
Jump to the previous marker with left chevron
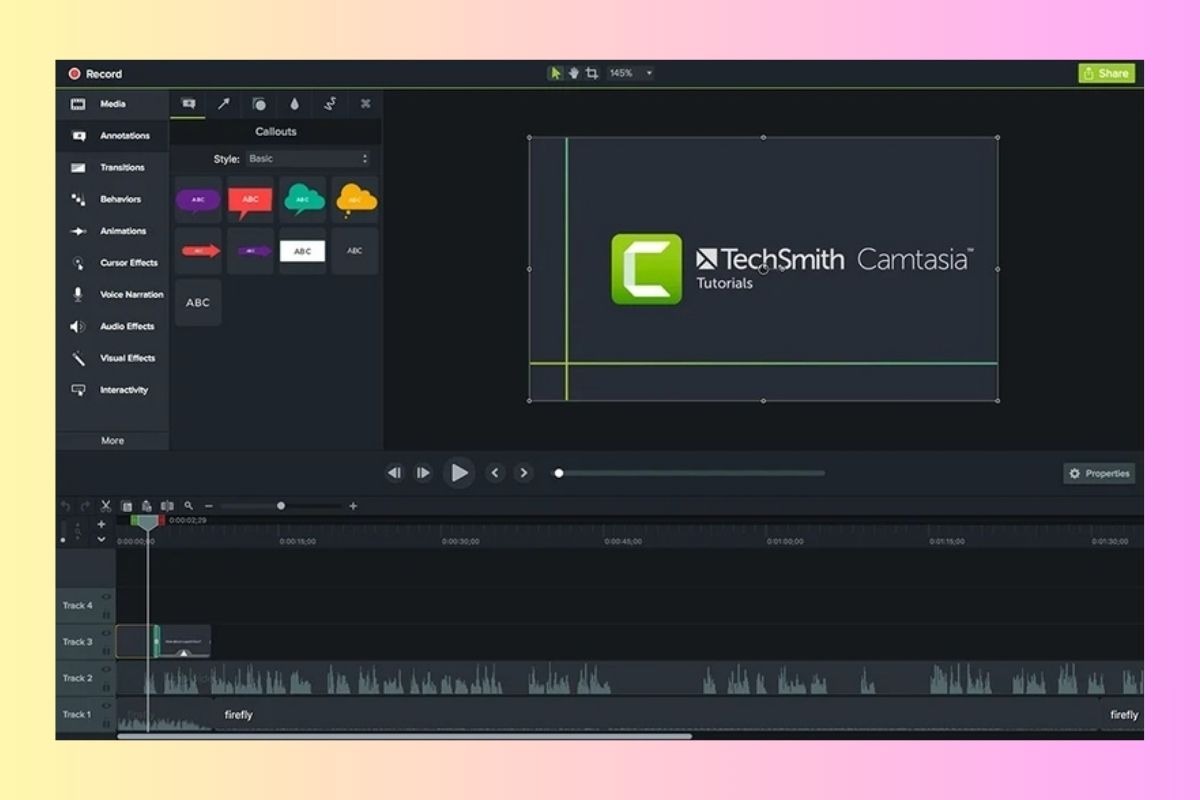click(494, 473)
